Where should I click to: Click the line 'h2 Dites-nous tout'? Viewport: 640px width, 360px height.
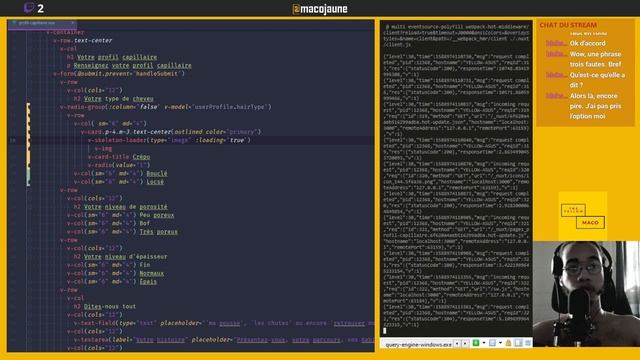coord(105,307)
